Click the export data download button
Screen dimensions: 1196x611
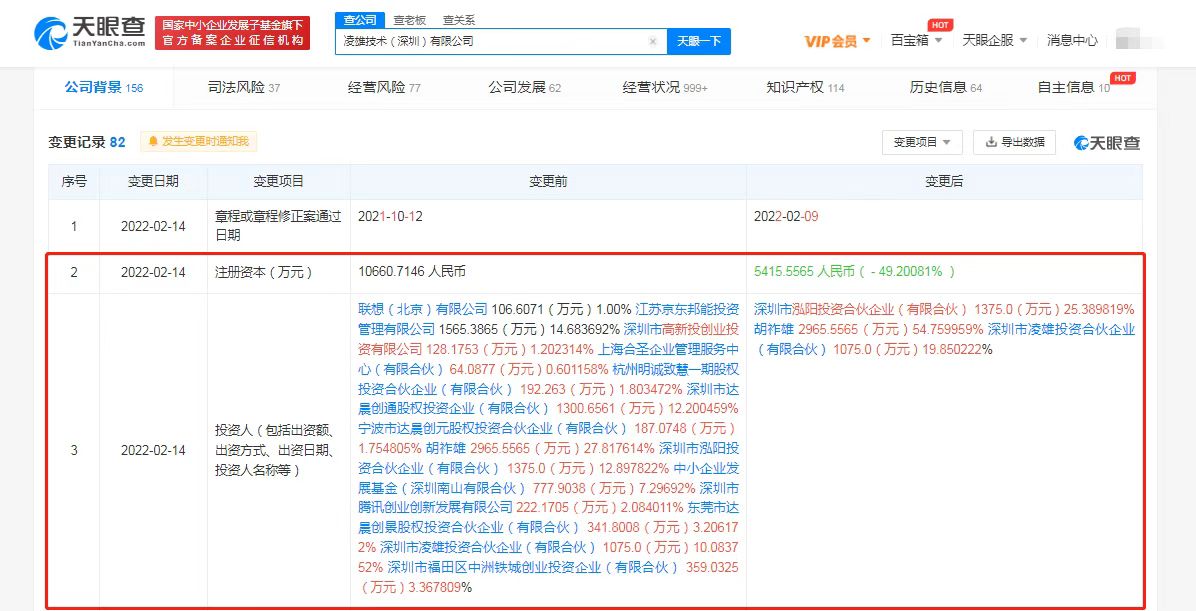(x=1014, y=142)
